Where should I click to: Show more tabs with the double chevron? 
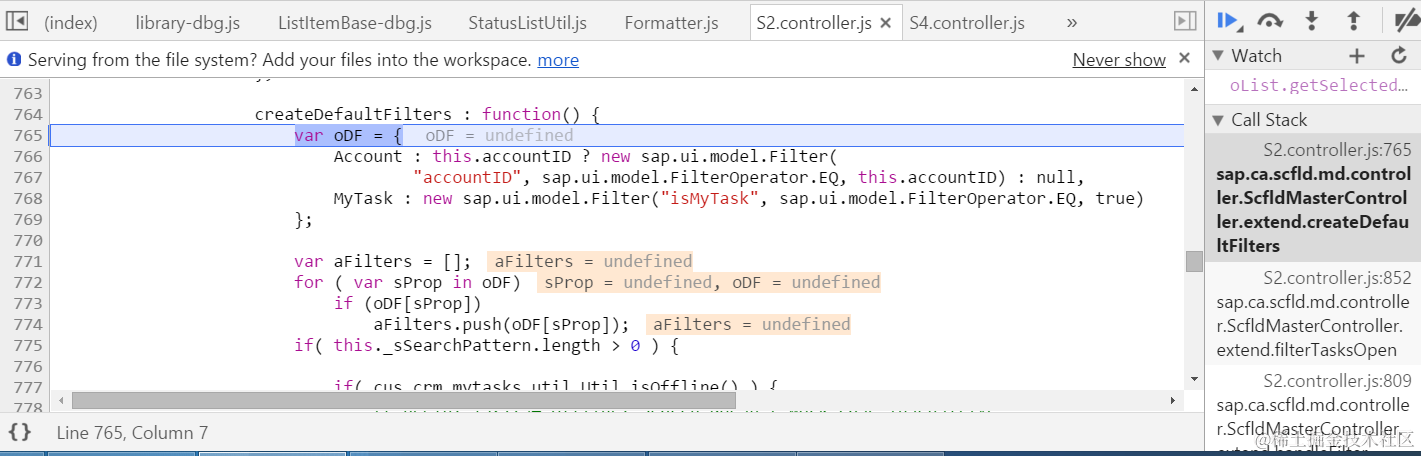point(1072,22)
